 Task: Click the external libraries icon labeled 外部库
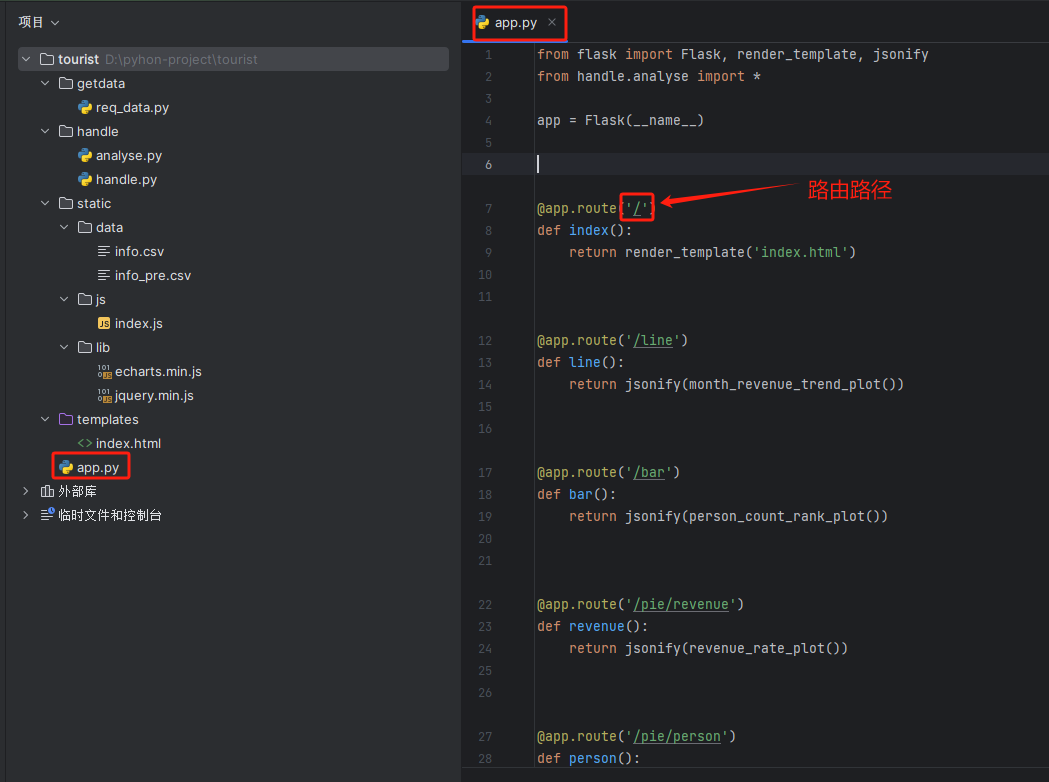(47, 492)
